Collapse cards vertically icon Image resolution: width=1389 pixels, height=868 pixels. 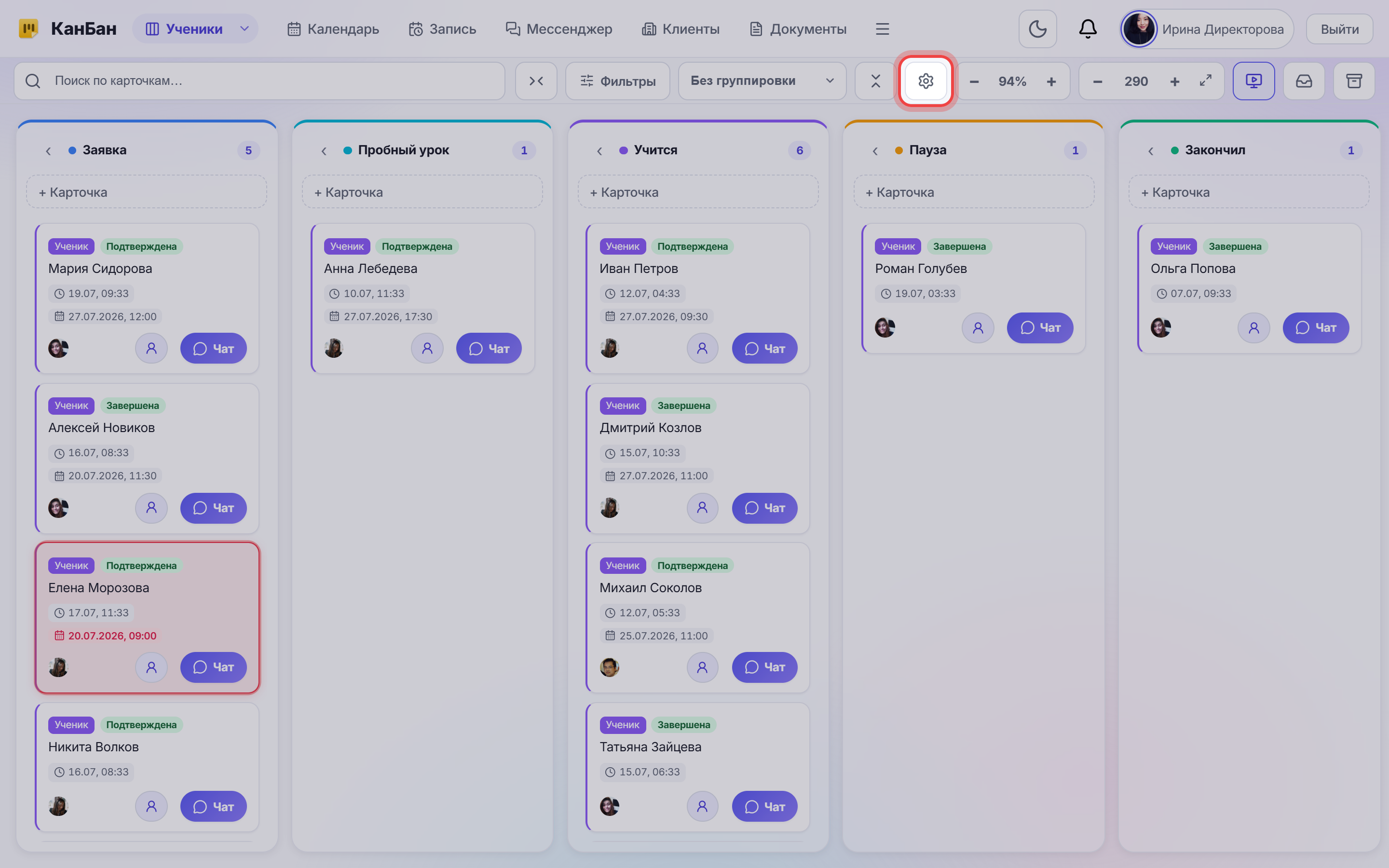tap(875, 81)
